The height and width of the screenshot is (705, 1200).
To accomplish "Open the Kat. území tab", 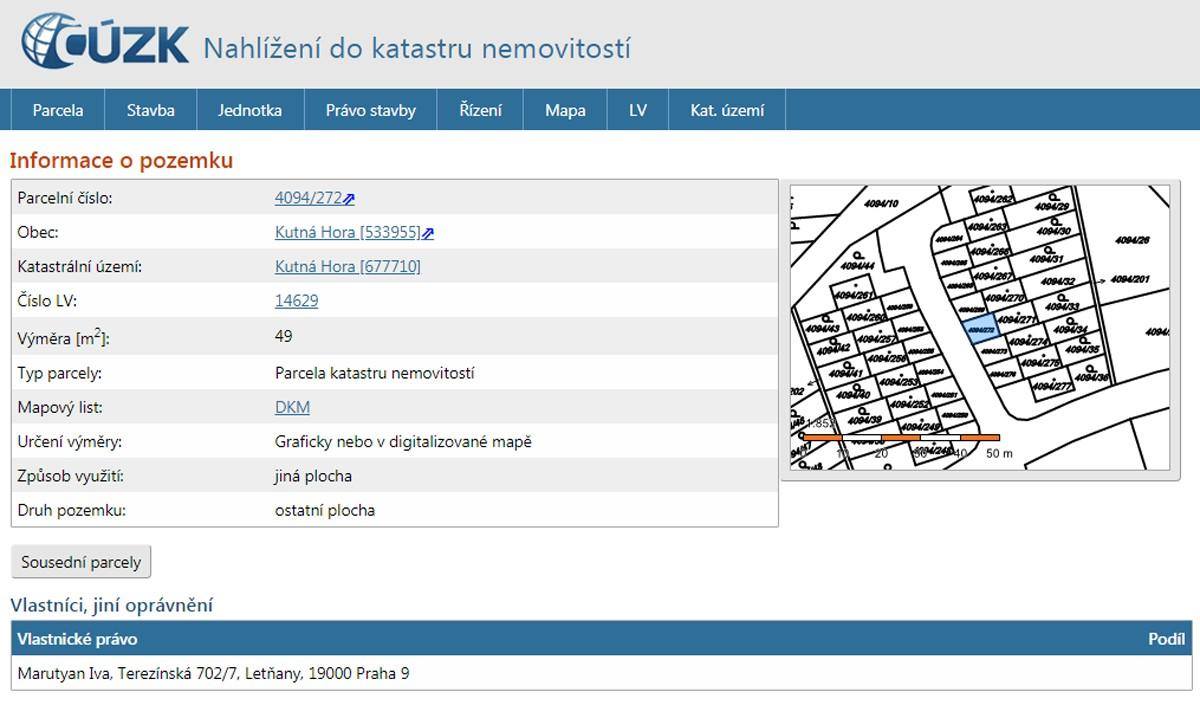I will (x=726, y=110).
